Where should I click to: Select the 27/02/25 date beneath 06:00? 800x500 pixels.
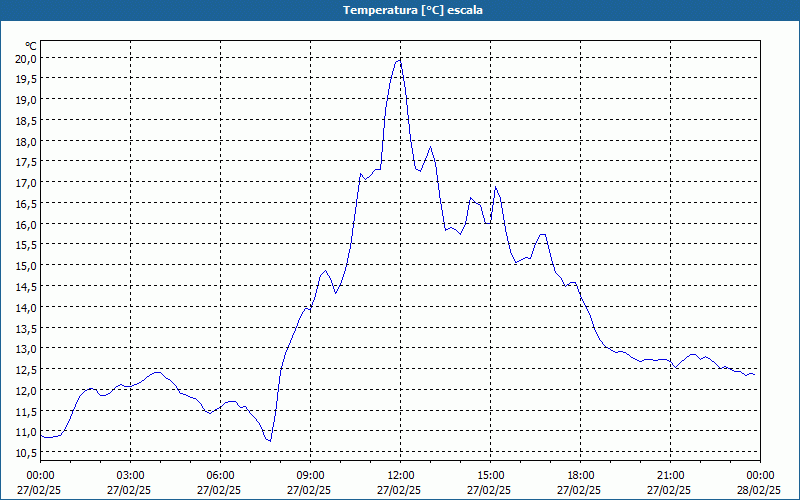[x=219, y=490]
